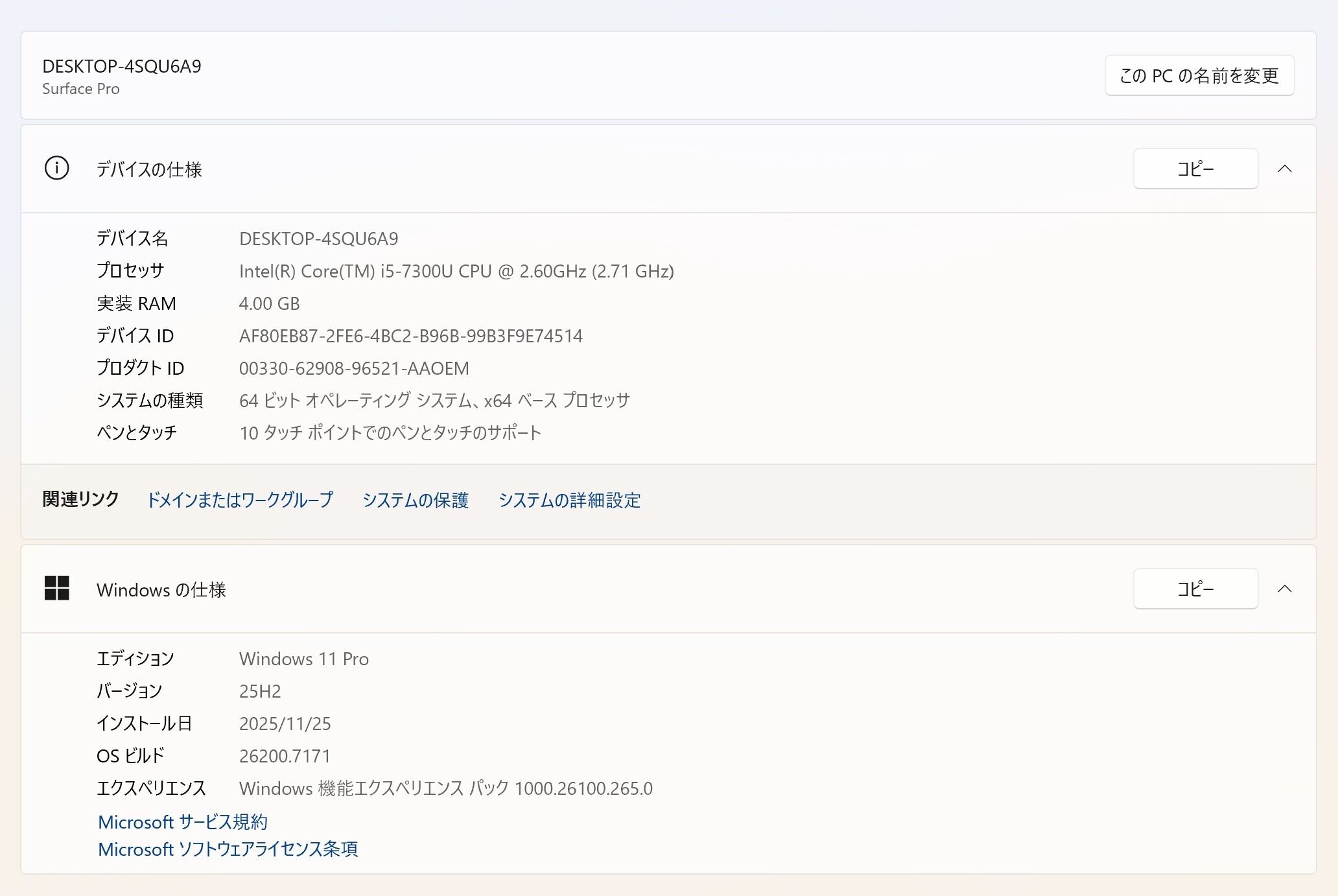This screenshot has width=1338, height=896.
Task: Click the info icon beside デバイスの仕様
Action: 56,169
